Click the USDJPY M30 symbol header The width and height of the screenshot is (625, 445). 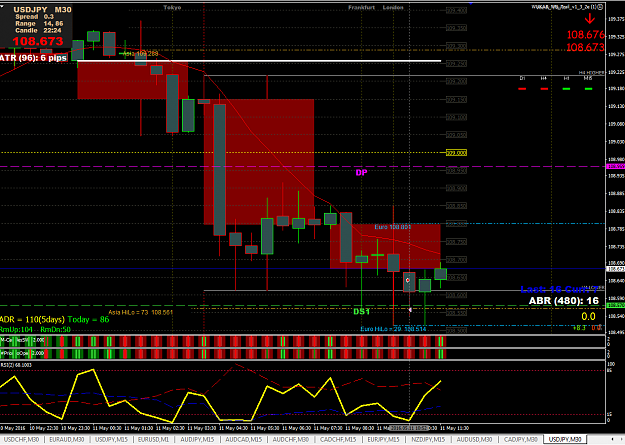(x=43, y=10)
